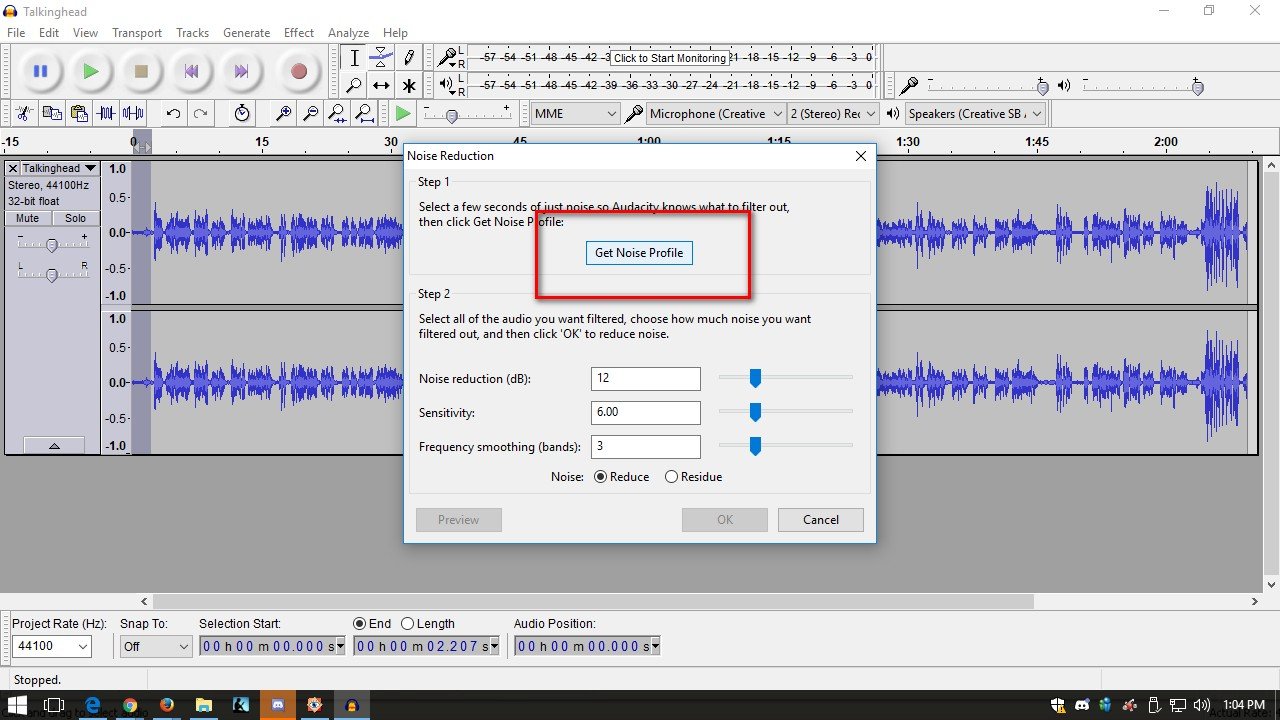Click the Undo arrow icon
The width and height of the screenshot is (1280, 720).
pyautogui.click(x=173, y=113)
